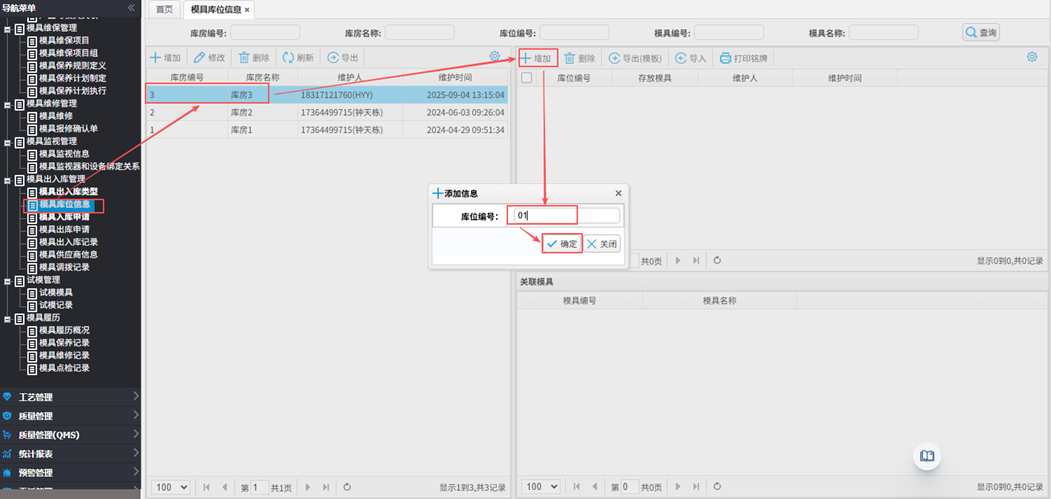Click the 确定 confirm button in dialog
Screen dimensions: 1051x499
pos(562,244)
